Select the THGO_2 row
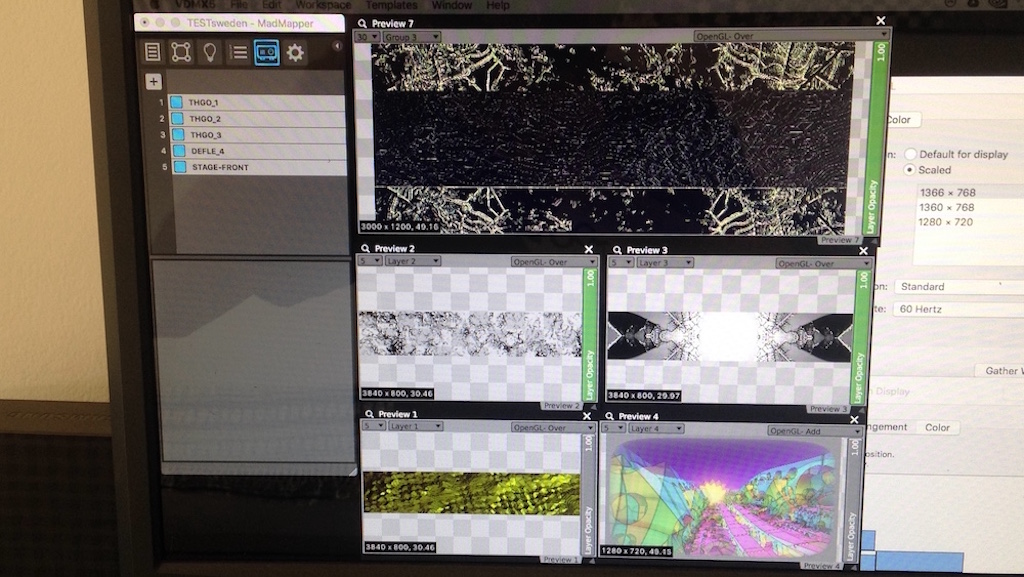 click(x=257, y=118)
